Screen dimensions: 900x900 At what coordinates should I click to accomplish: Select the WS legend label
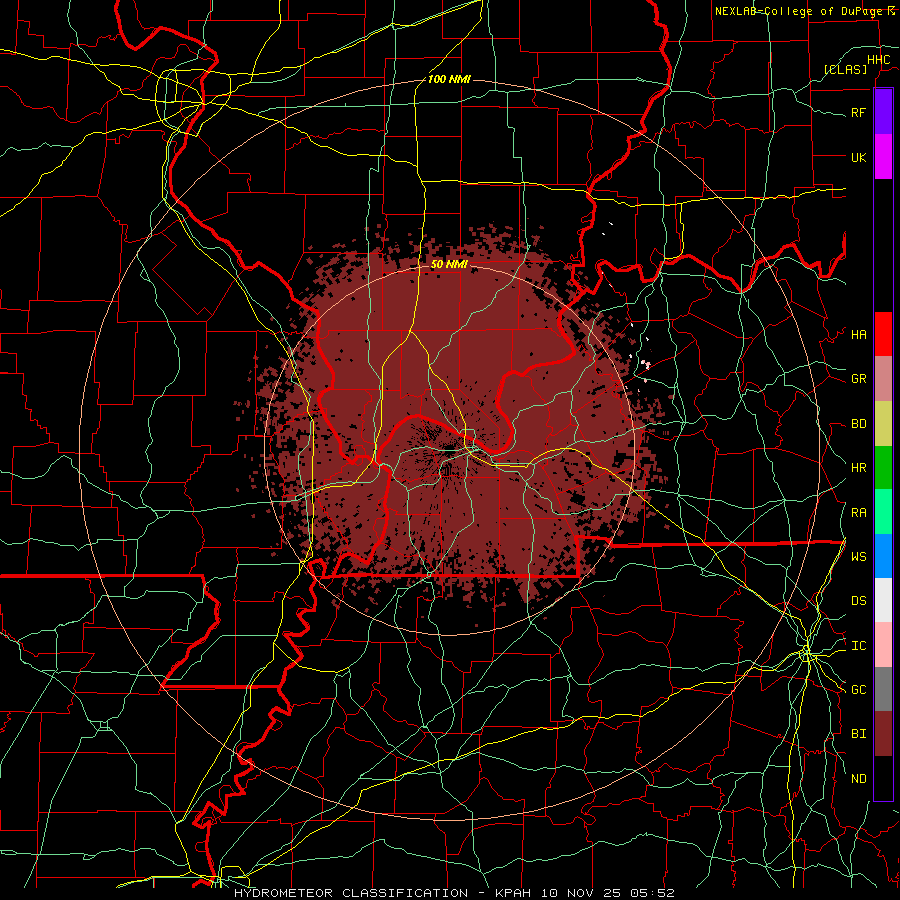858,557
